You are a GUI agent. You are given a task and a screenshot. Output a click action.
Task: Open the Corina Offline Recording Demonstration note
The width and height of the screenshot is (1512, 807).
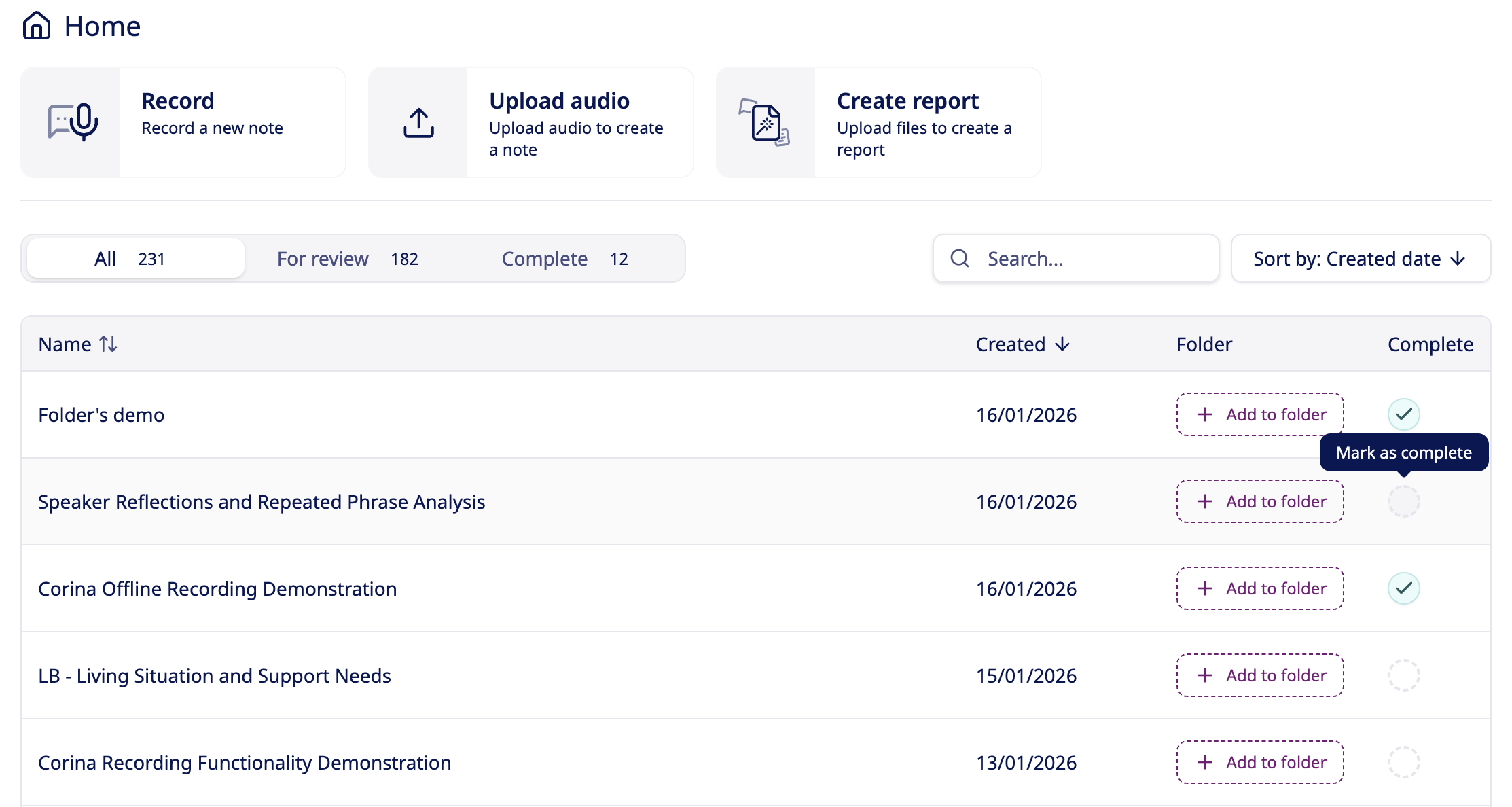tap(217, 588)
